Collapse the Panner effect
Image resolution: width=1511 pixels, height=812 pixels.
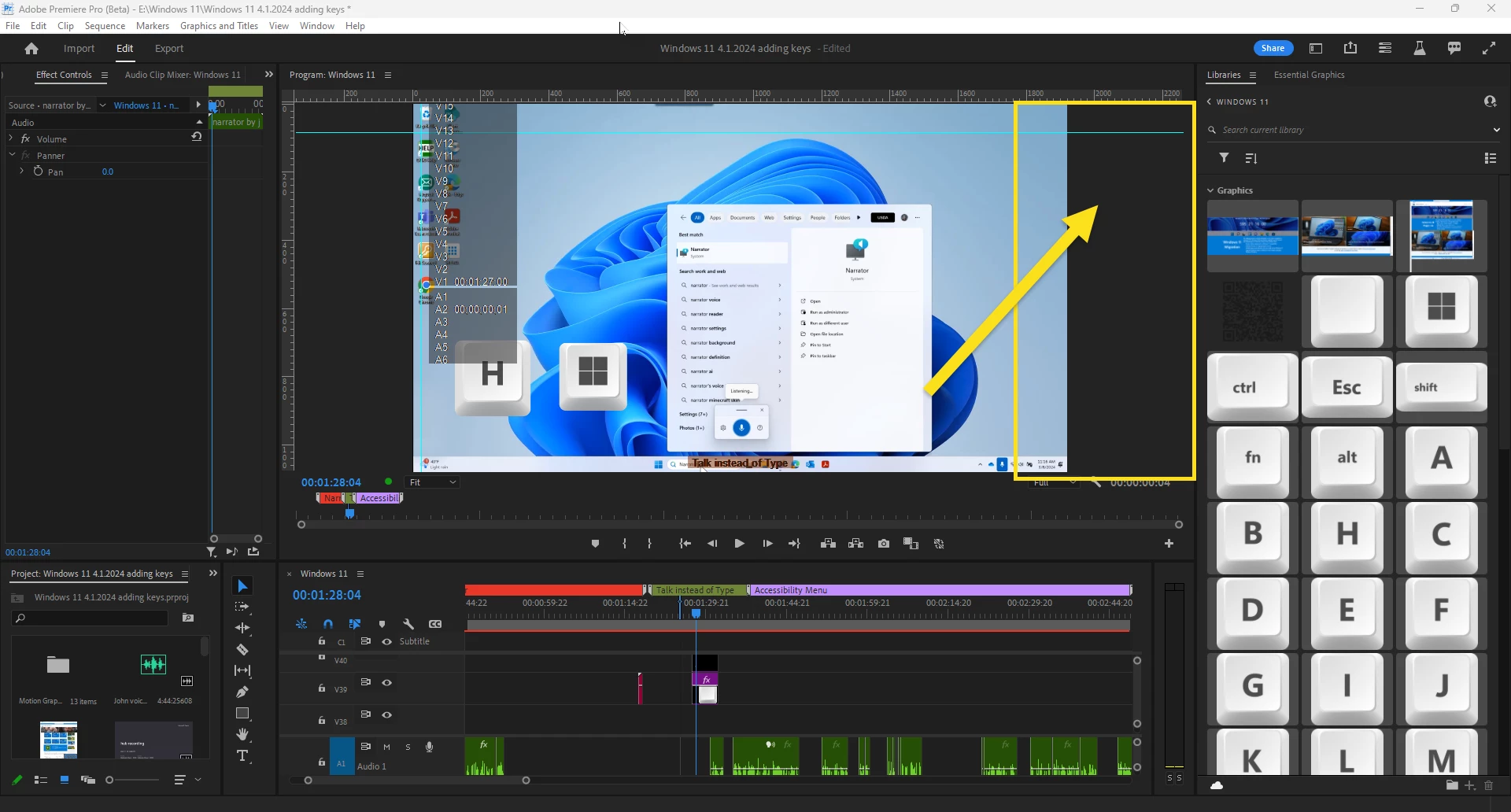click(x=13, y=155)
